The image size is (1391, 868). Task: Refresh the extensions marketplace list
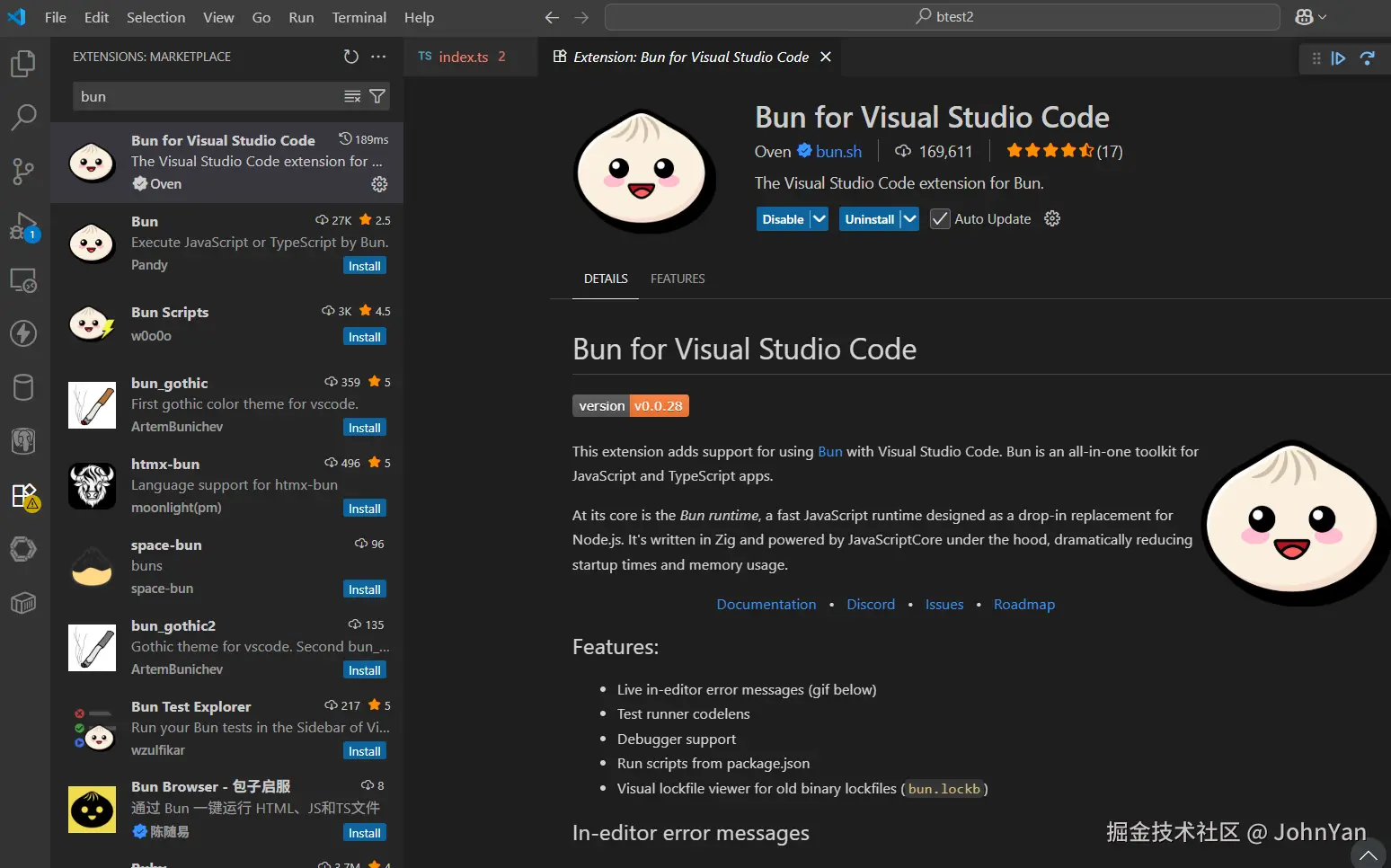click(351, 57)
